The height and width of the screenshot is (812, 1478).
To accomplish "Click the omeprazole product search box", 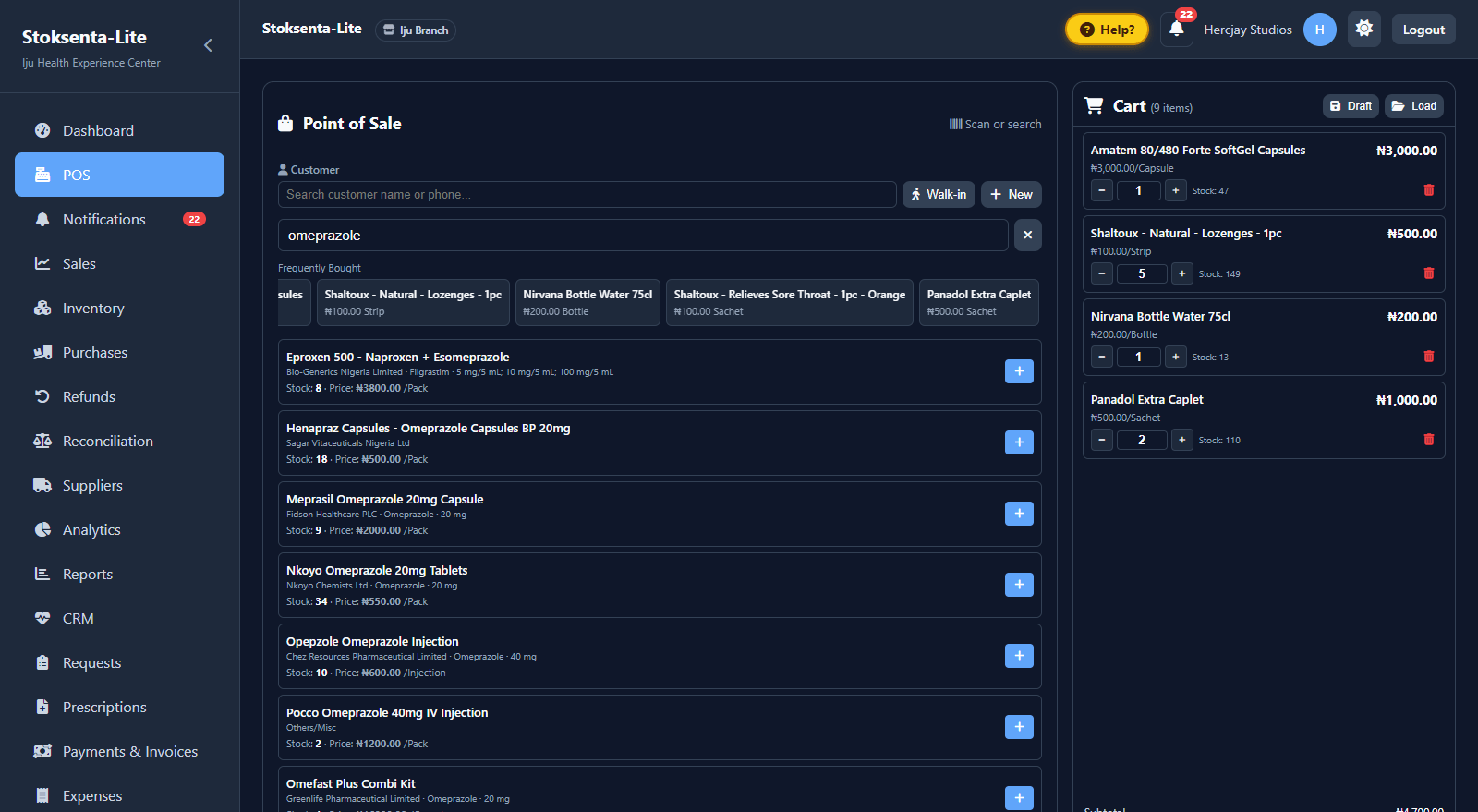I will click(x=643, y=236).
